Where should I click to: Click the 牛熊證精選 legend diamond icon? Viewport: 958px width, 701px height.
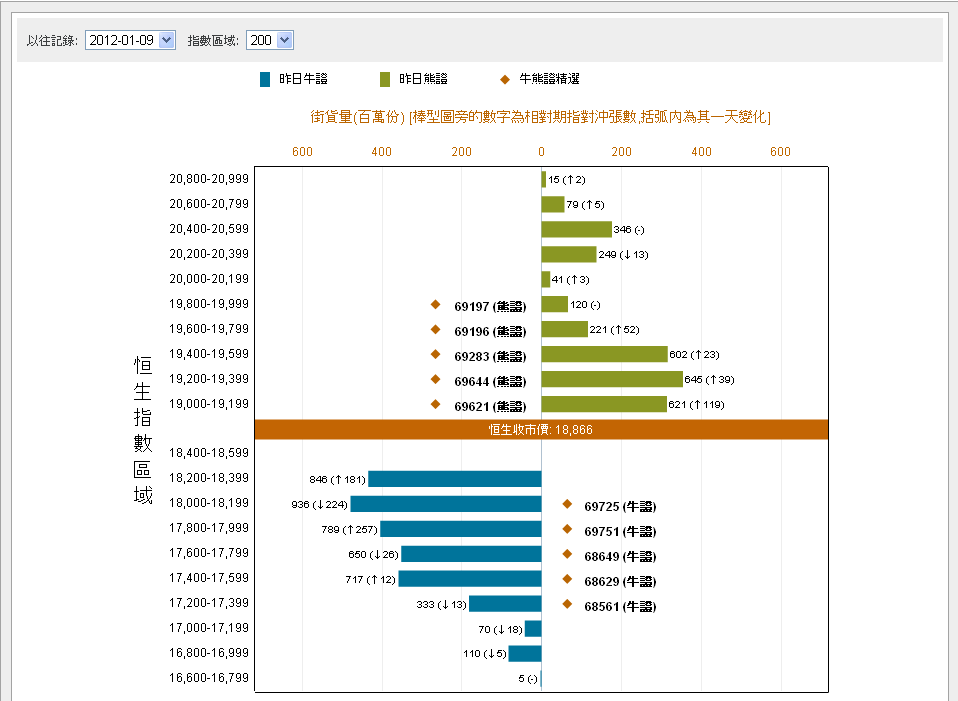[x=505, y=79]
